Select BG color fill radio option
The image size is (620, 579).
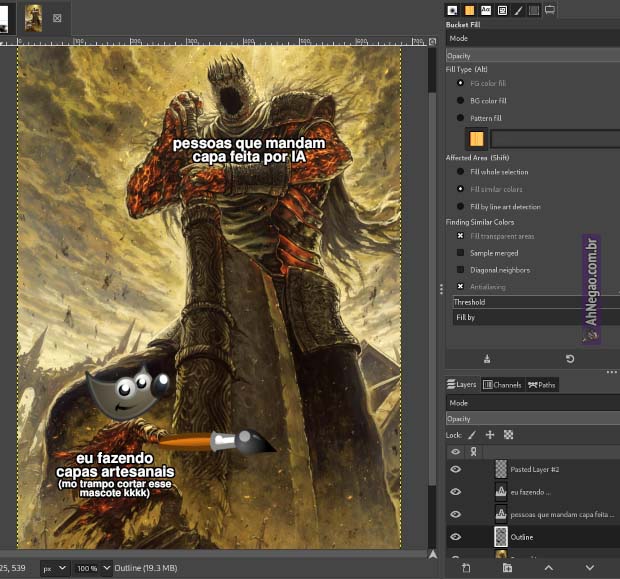(460, 100)
